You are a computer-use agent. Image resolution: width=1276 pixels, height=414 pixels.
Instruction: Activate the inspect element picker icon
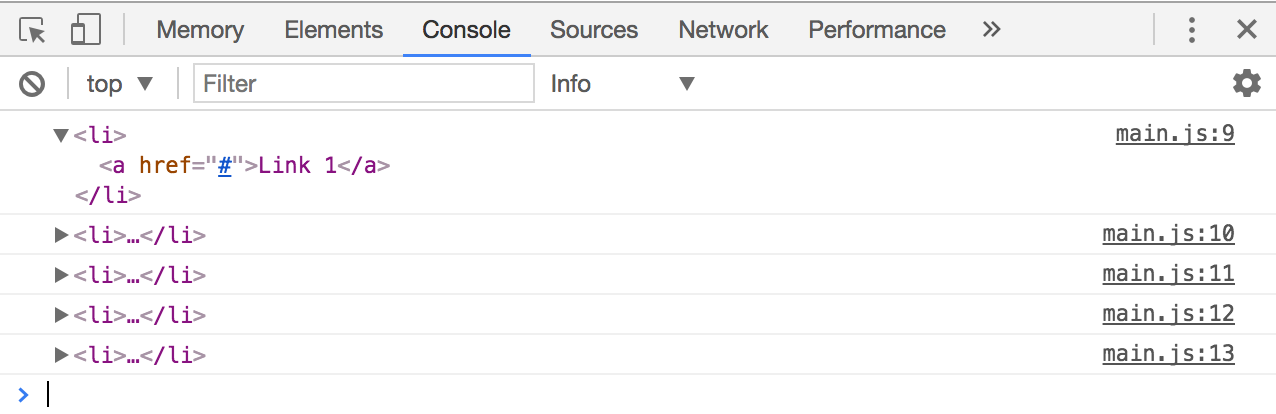pos(32,30)
